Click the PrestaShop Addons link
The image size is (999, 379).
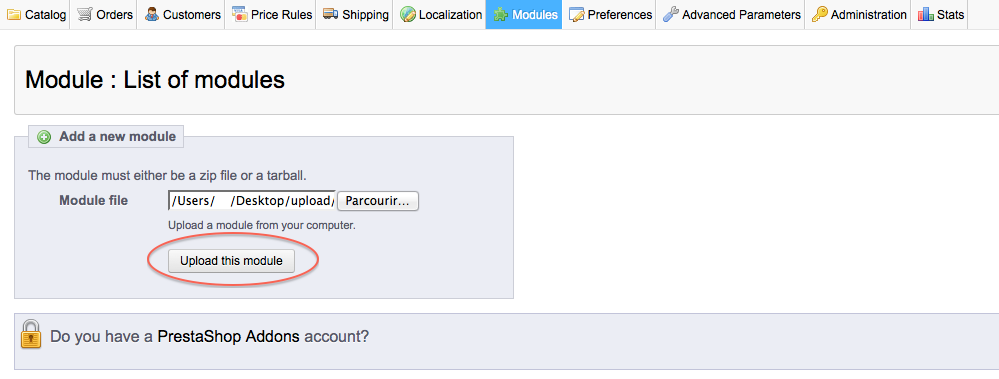(x=229, y=336)
